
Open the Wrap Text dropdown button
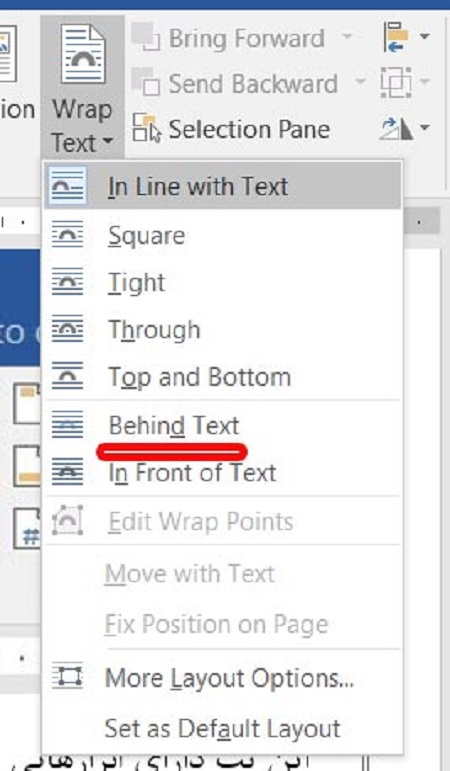click(x=82, y=86)
